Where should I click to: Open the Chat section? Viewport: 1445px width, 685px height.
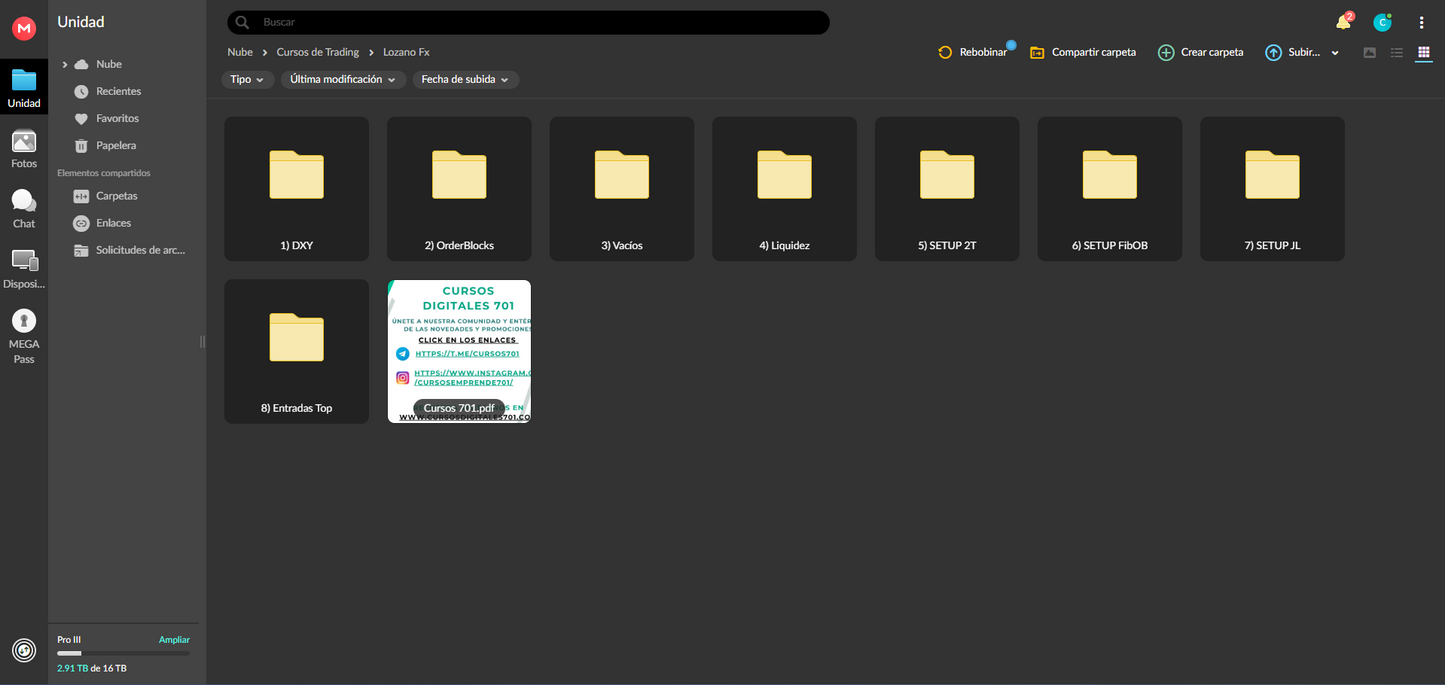click(x=24, y=209)
